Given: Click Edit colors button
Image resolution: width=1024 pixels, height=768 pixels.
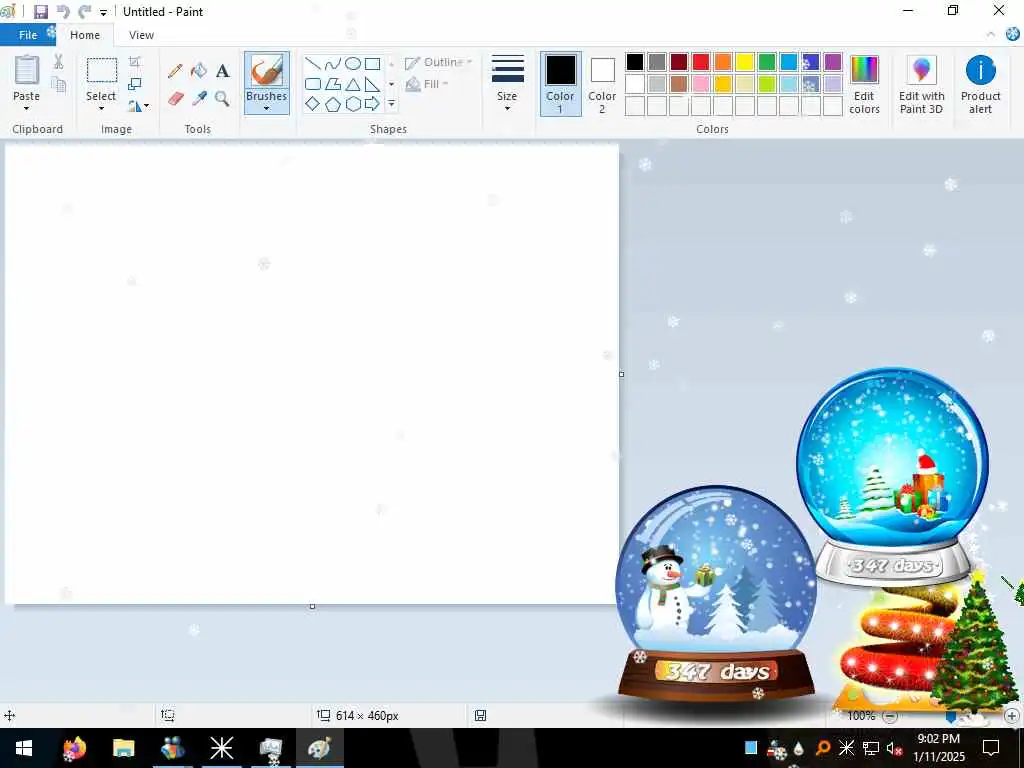Looking at the screenshot, I should [864, 85].
